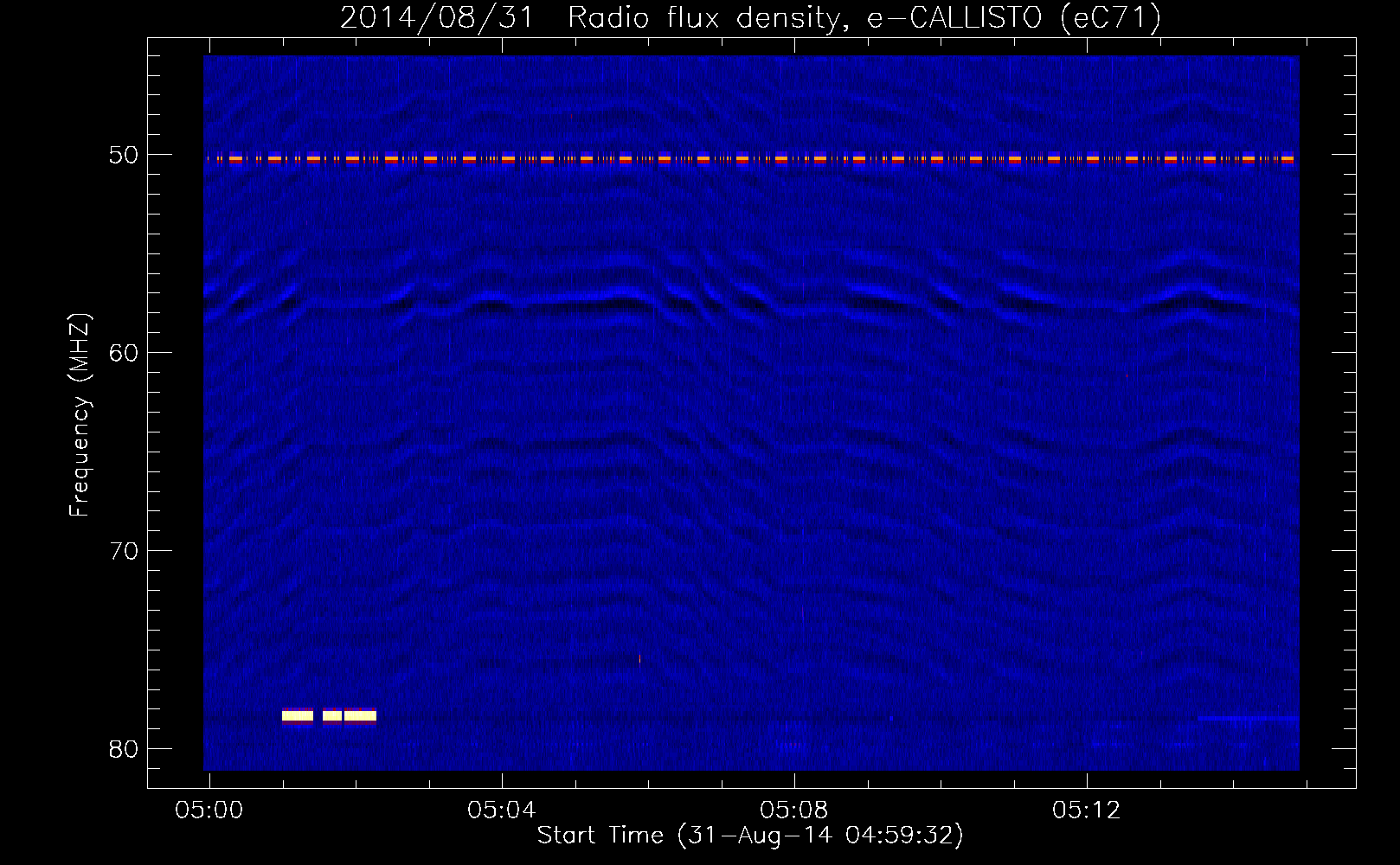Click the x-axis label 'Start Time (31-Aug-14 04:59:32)'

click(x=750, y=836)
